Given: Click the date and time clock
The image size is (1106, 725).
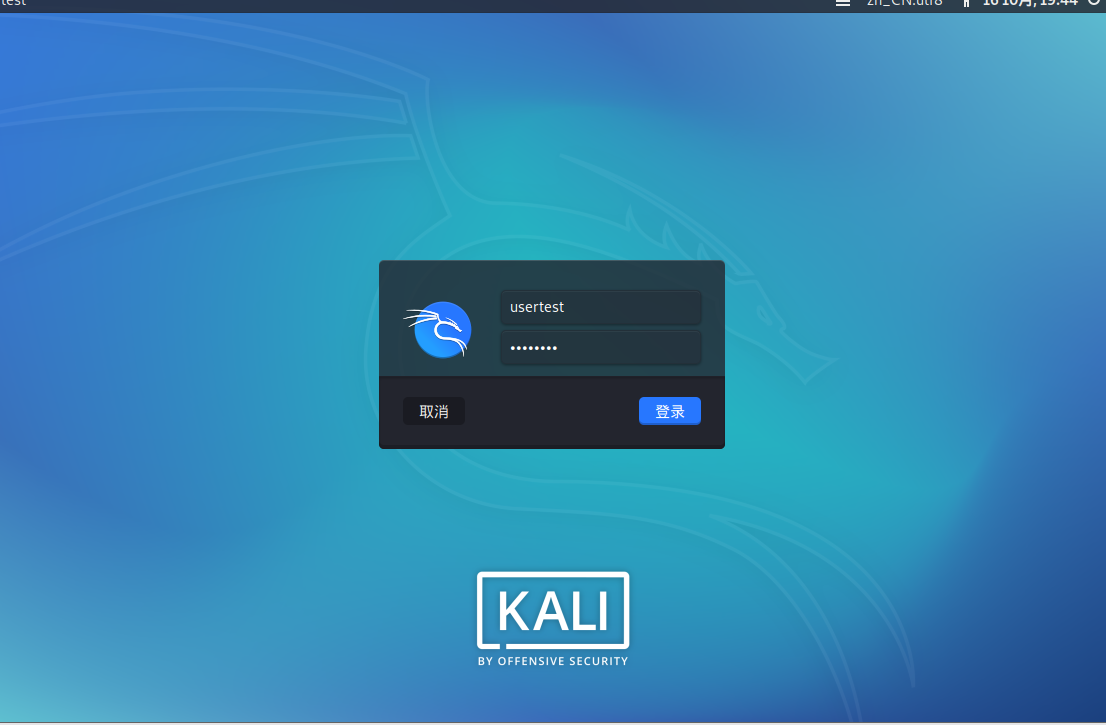Looking at the screenshot, I should 1030,3.
